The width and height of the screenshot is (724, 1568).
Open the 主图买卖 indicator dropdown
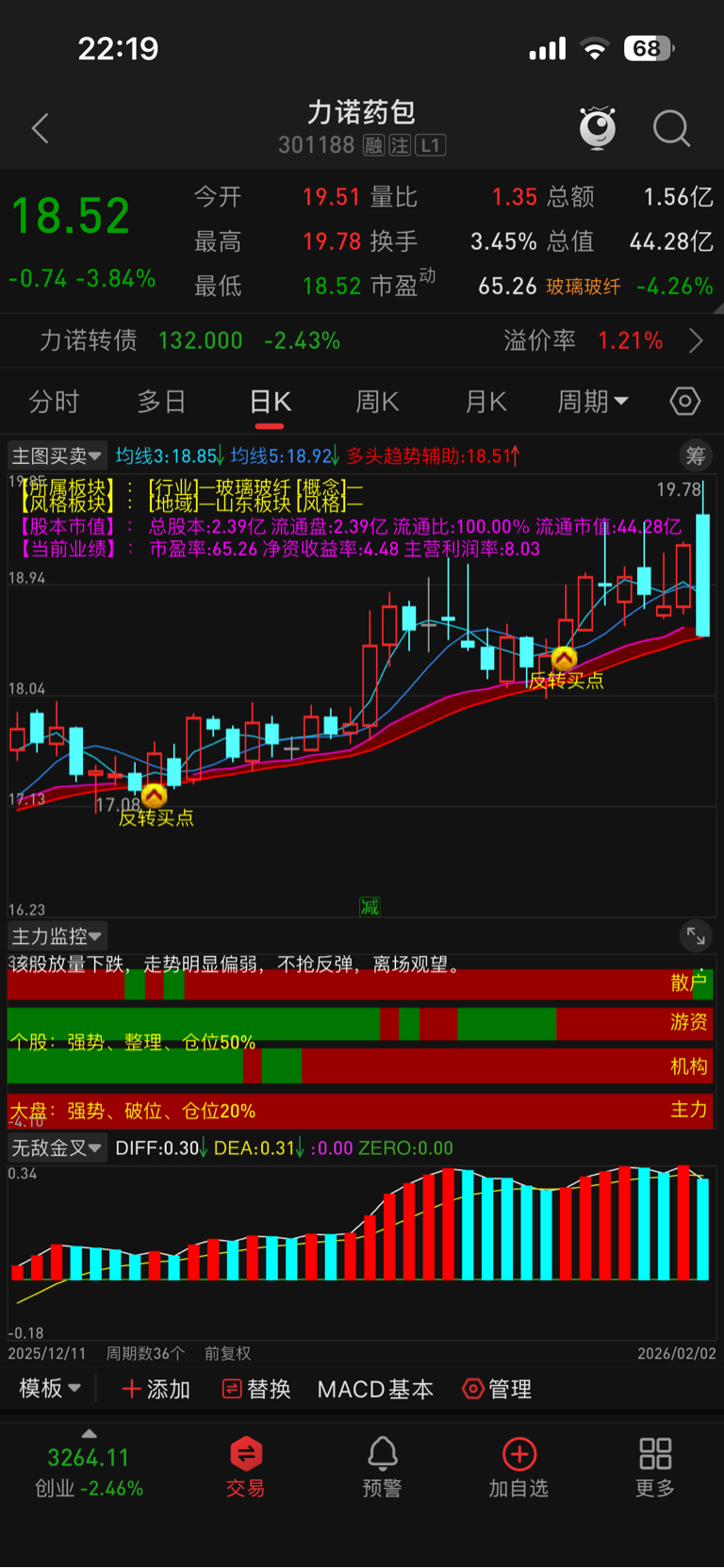[x=57, y=456]
